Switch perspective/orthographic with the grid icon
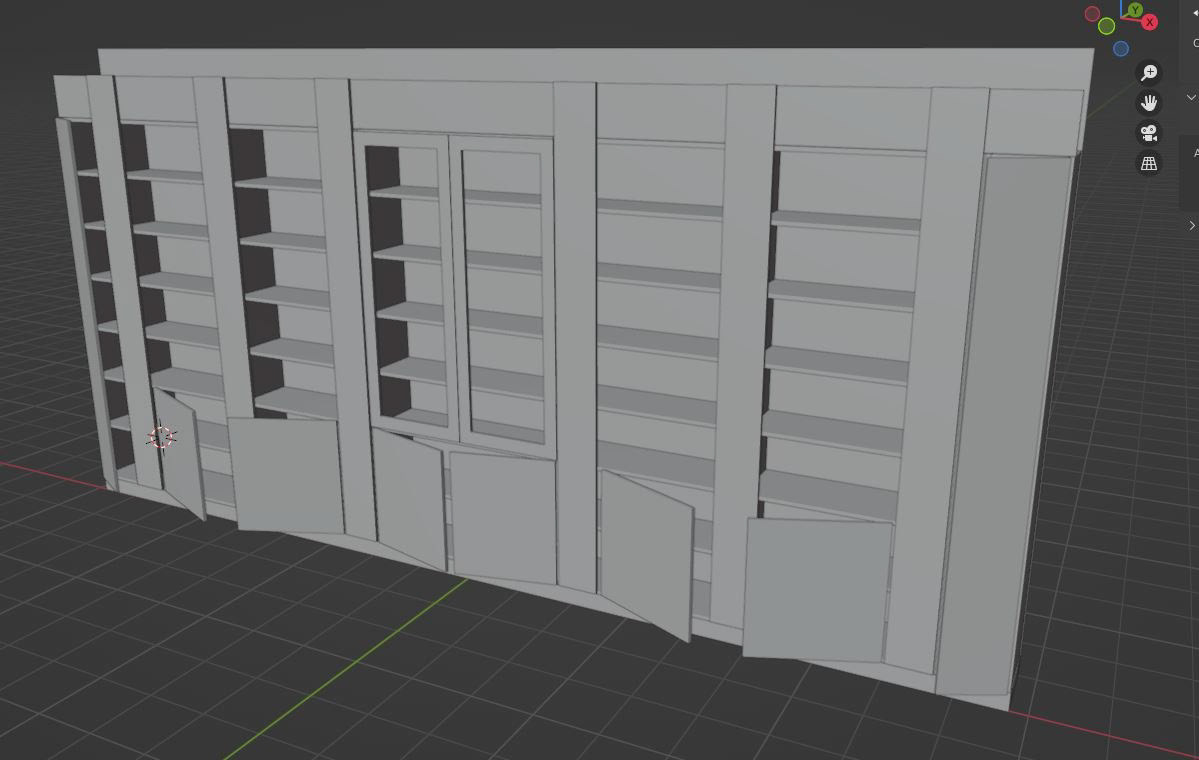Image resolution: width=1199 pixels, height=760 pixels. pos(1149,164)
